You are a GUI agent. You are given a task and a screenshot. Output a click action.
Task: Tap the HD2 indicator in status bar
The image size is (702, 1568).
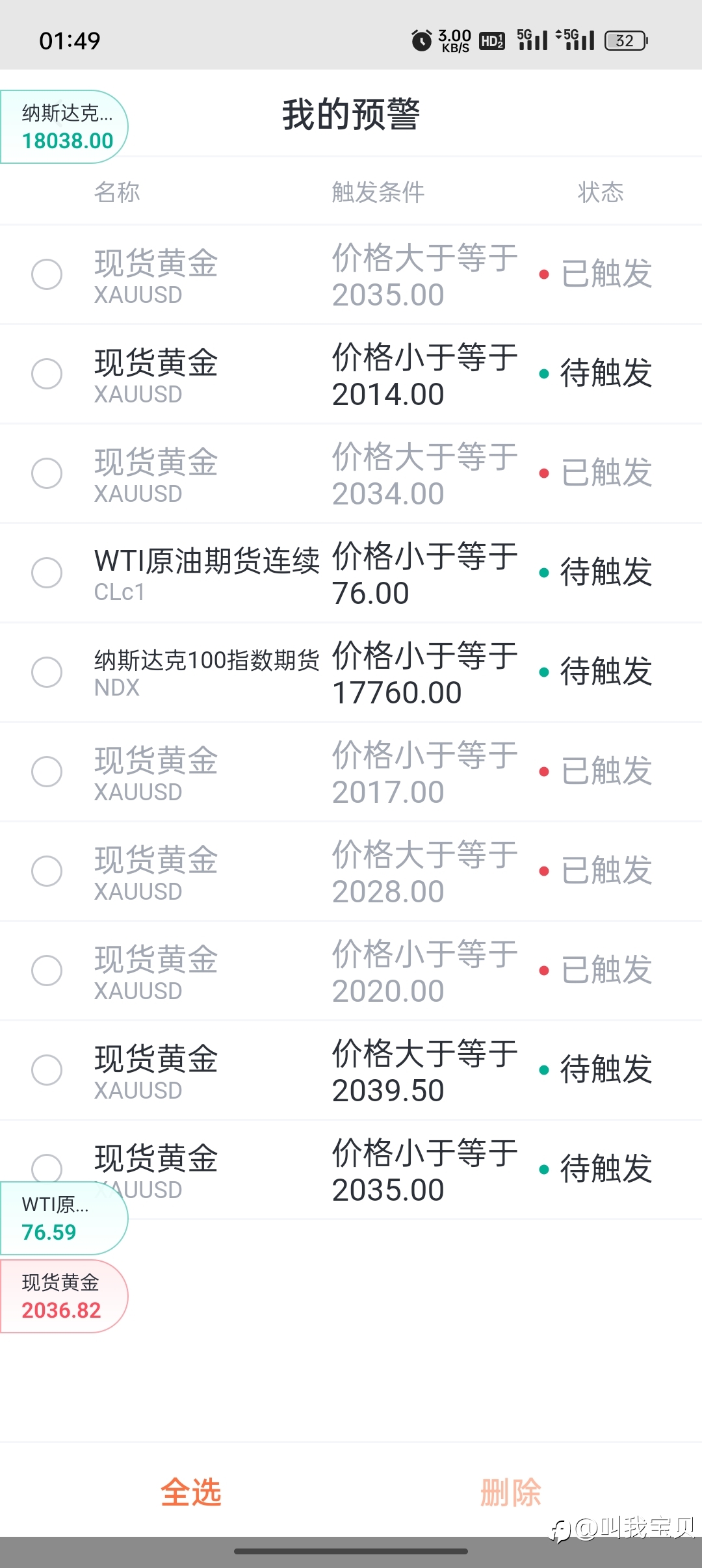pyautogui.click(x=492, y=42)
